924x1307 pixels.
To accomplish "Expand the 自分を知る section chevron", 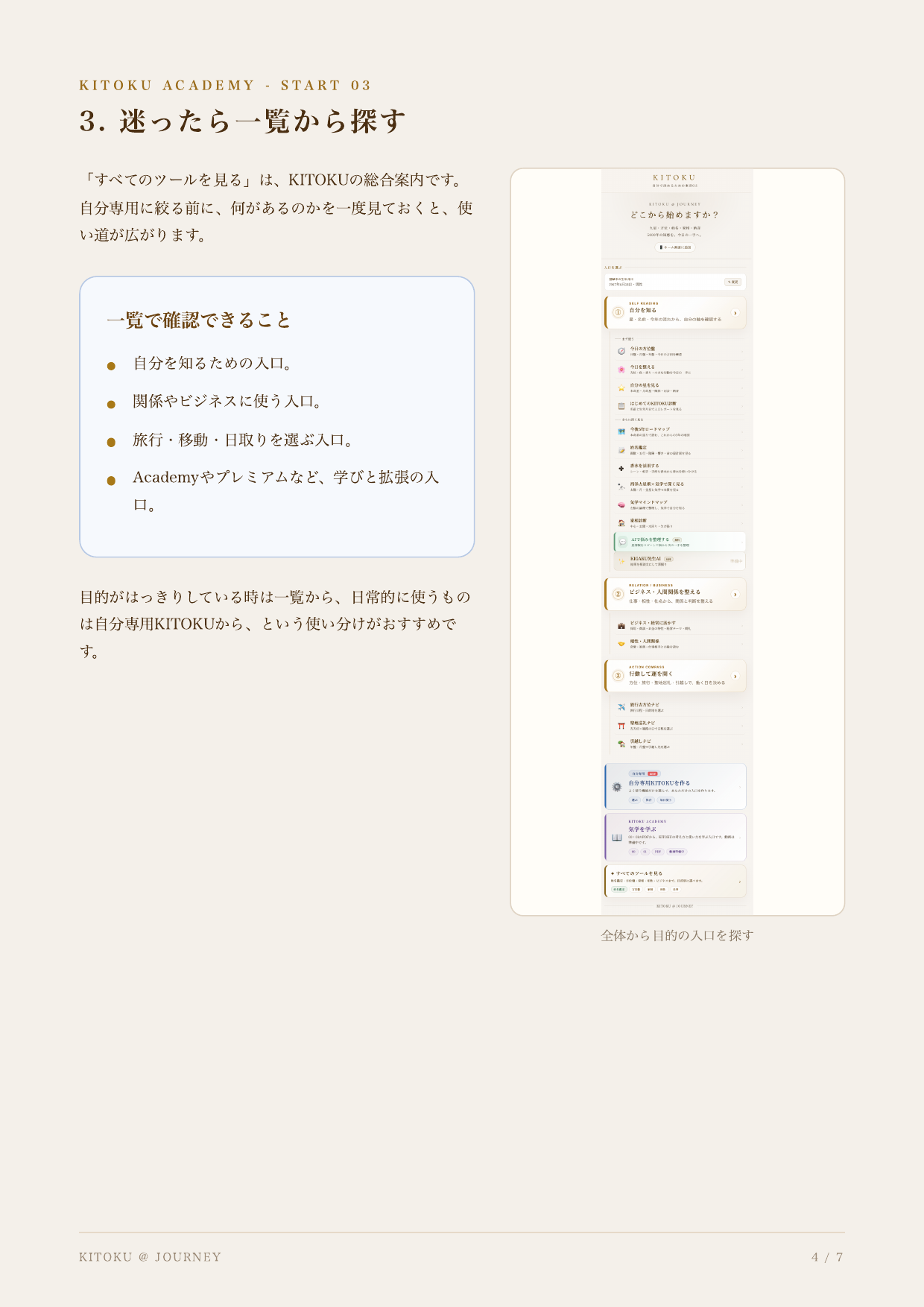I will pos(735,313).
